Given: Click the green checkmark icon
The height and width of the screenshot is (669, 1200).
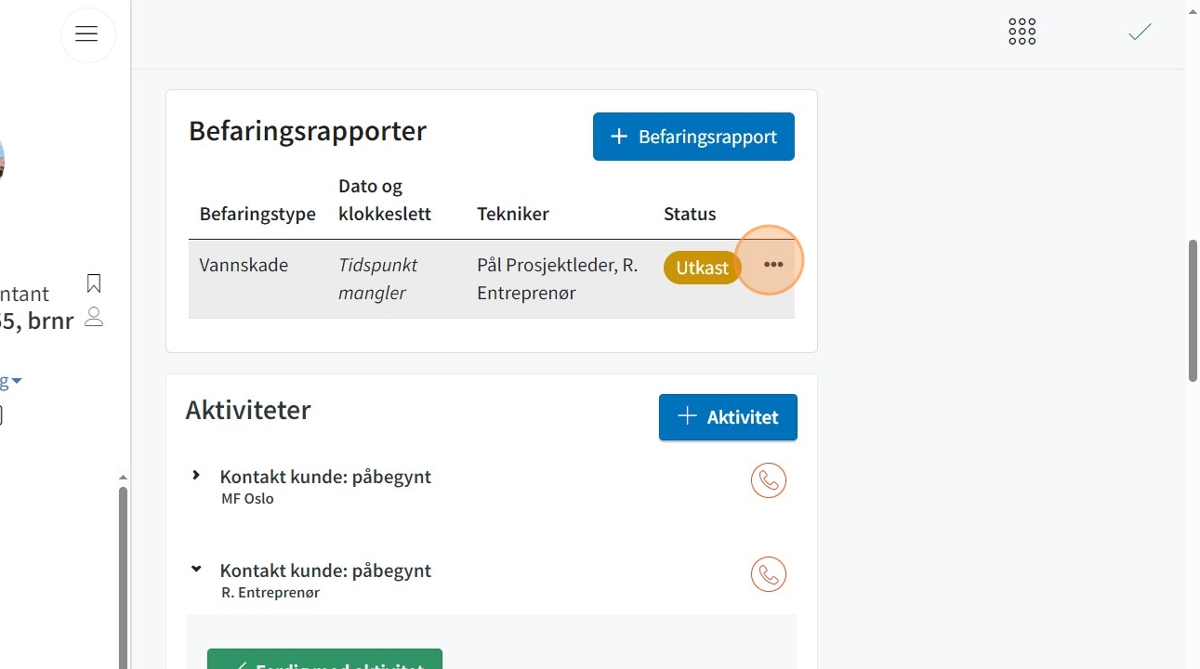Looking at the screenshot, I should tap(1140, 32).
